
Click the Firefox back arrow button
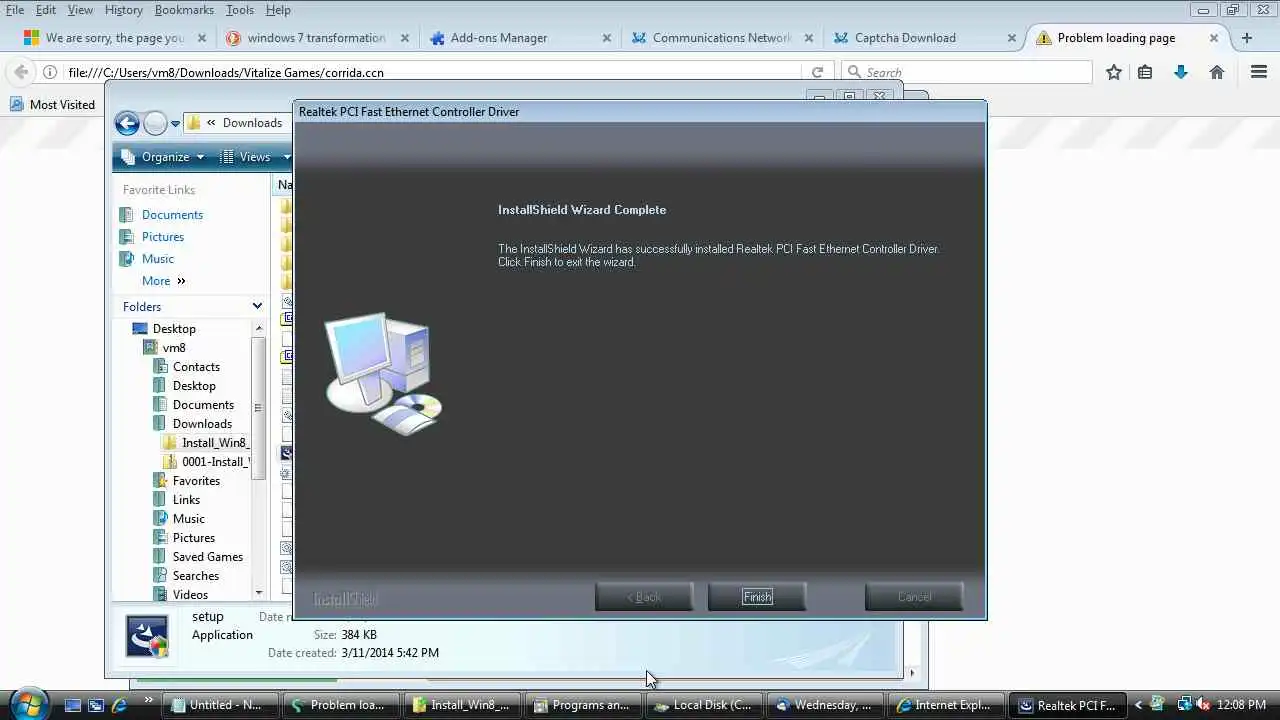20,72
